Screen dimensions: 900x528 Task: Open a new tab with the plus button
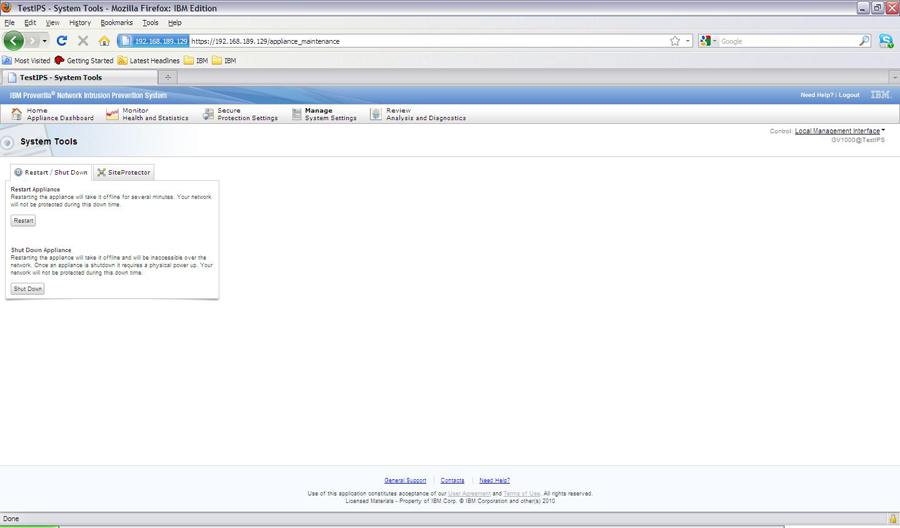pyautogui.click(x=168, y=77)
